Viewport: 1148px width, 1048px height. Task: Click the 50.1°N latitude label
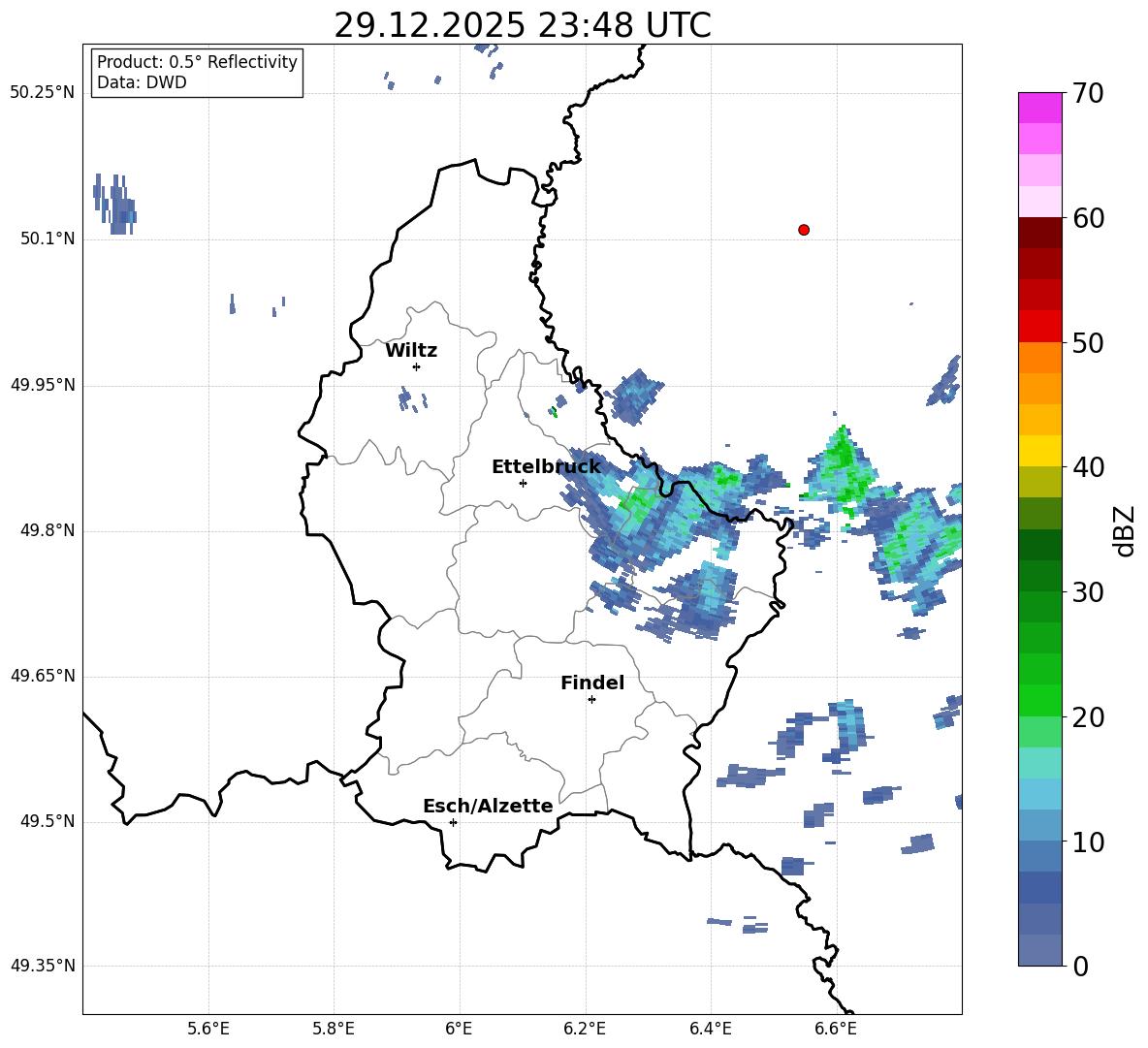(47, 239)
